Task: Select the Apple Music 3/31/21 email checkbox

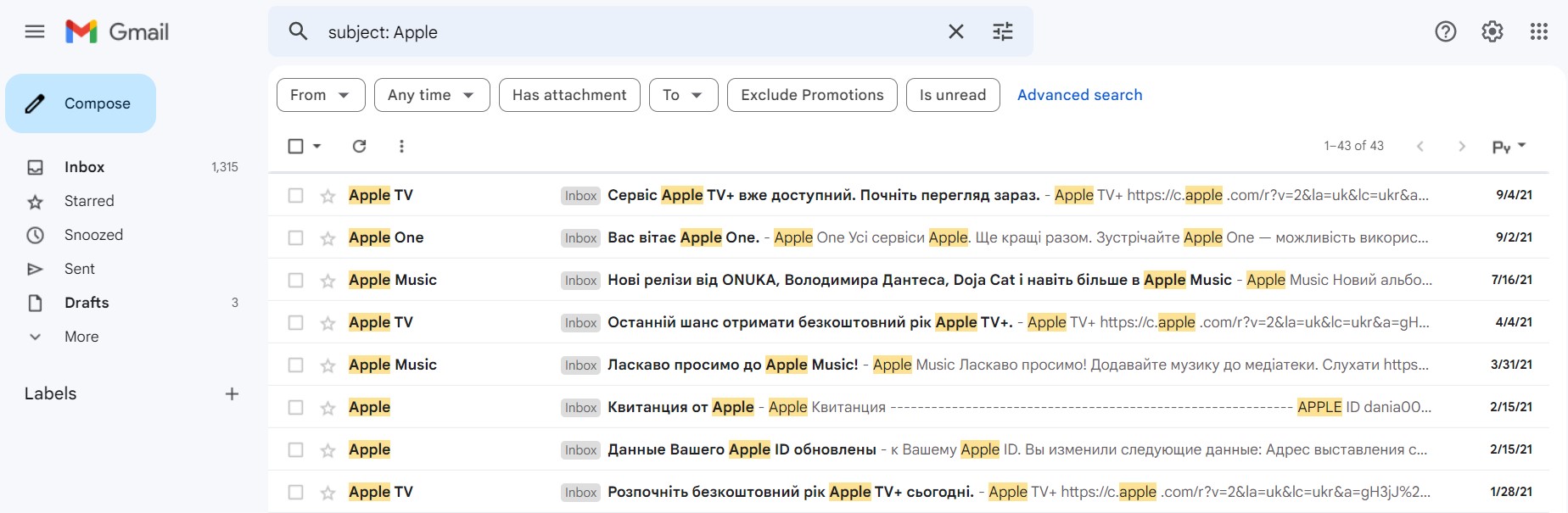Action: click(x=295, y=365)
